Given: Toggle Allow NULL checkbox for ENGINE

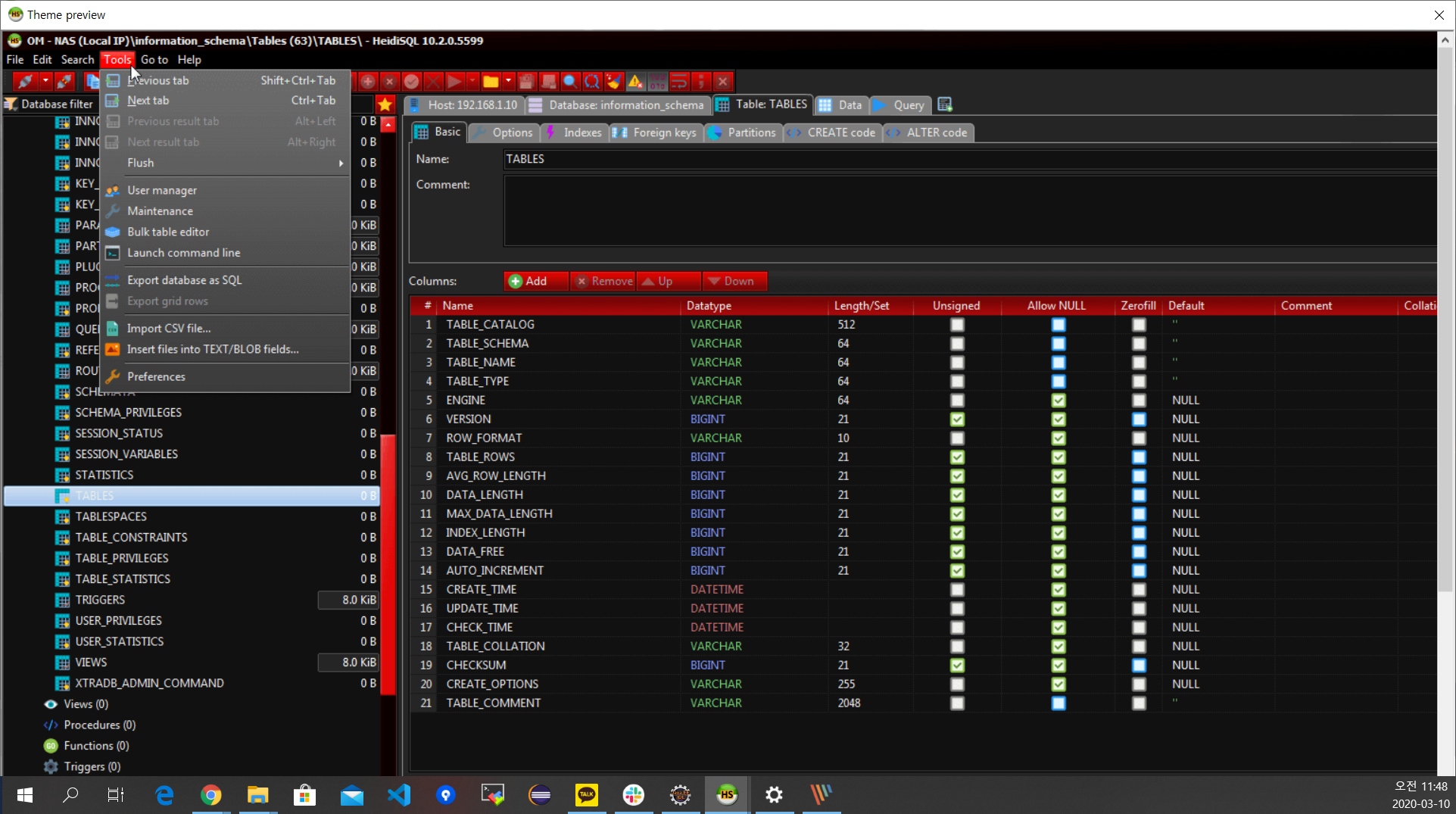Looking at the screenshot, I should click(1058, 401).
